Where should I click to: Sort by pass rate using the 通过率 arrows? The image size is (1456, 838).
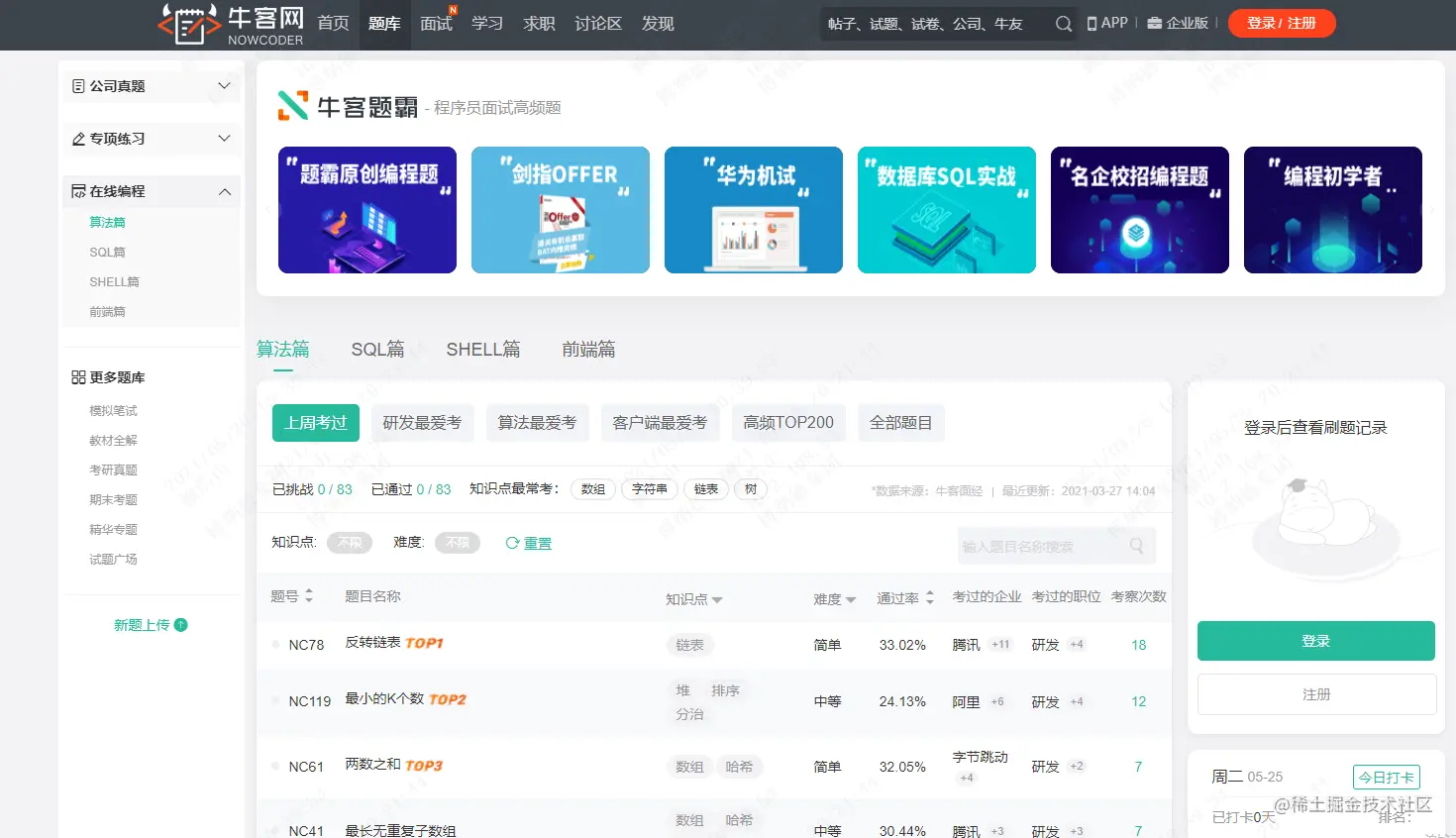click(929, 597)
